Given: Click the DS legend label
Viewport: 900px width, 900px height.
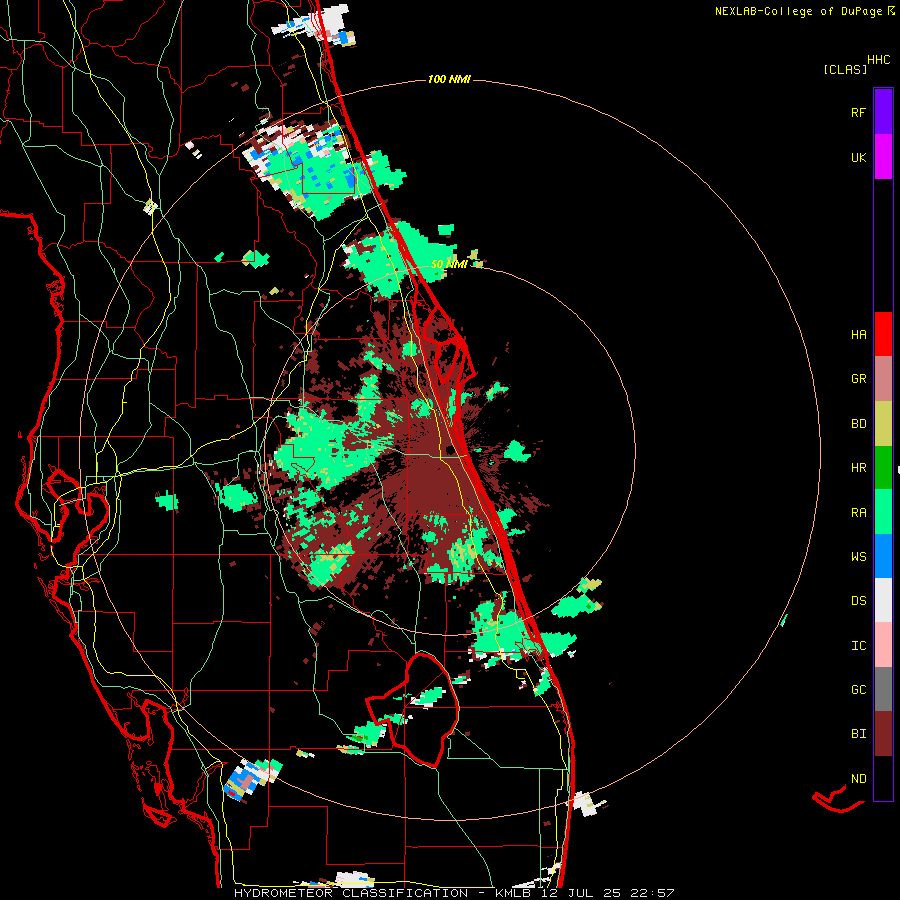Looking at the screenshot, I should click(858, 601).
